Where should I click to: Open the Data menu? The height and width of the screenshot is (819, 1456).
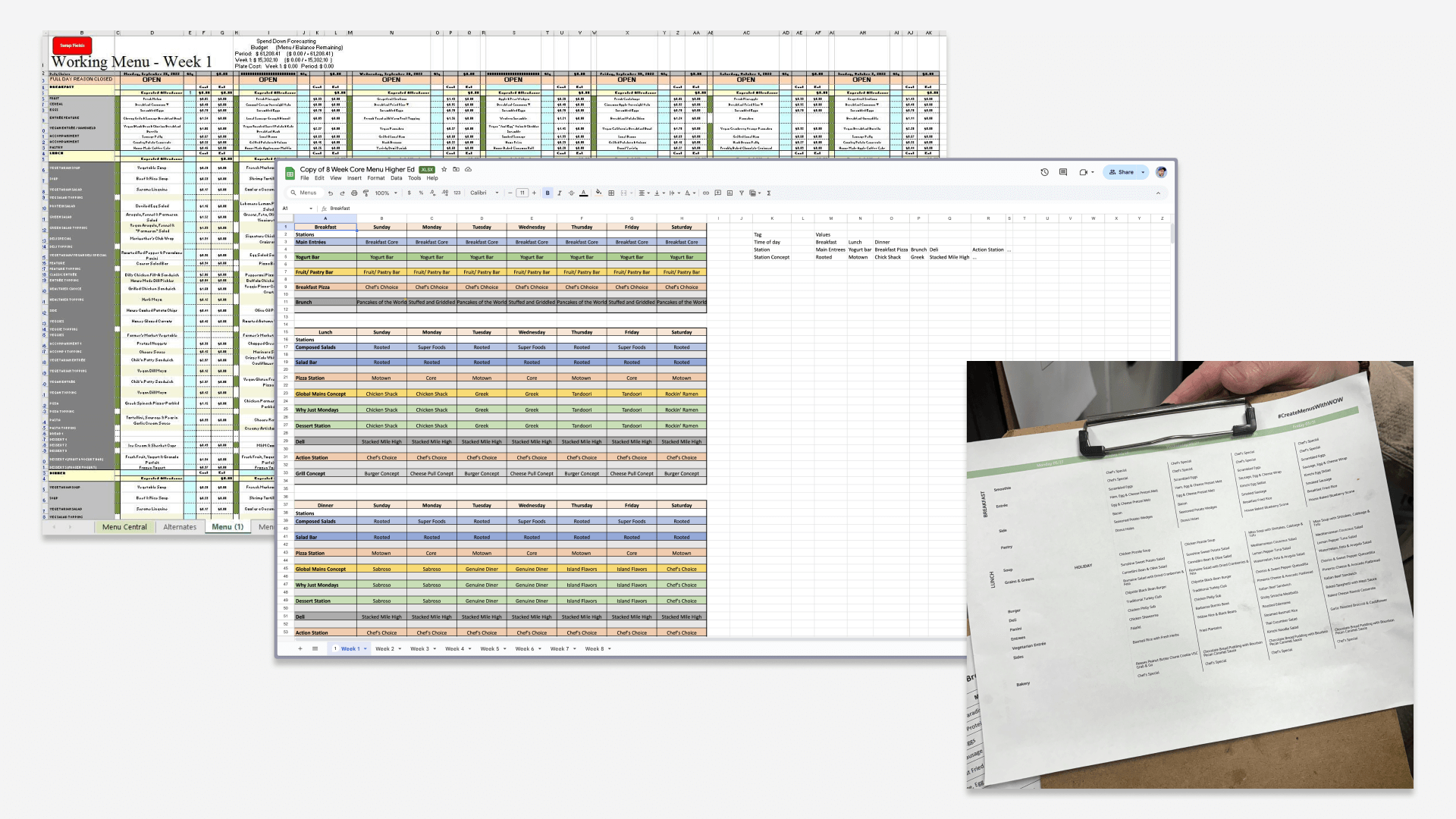pyautogui.click(x=397, y=179)
